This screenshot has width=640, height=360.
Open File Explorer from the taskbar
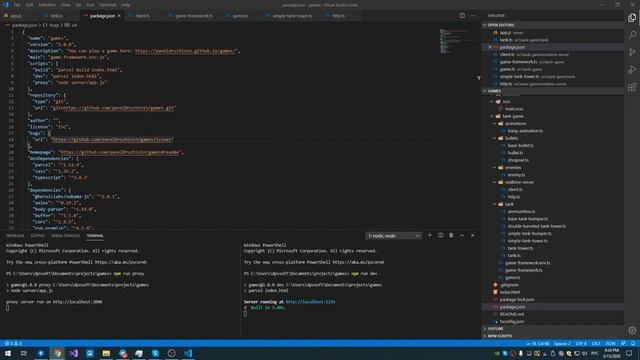106,353
